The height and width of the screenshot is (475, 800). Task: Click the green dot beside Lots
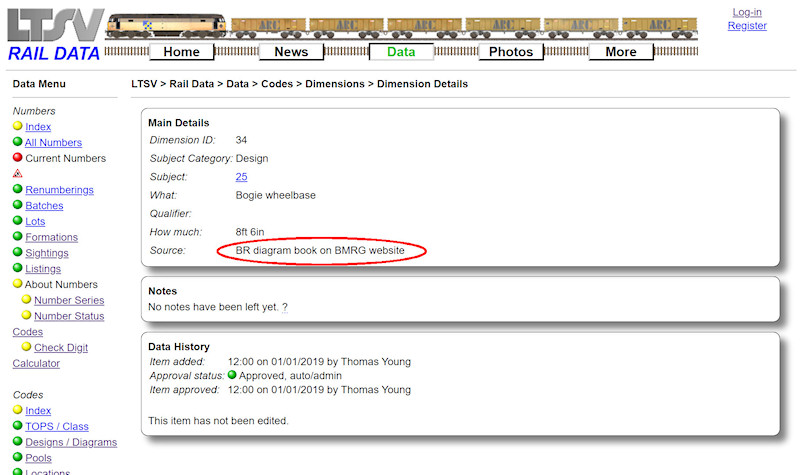point(18,220)
